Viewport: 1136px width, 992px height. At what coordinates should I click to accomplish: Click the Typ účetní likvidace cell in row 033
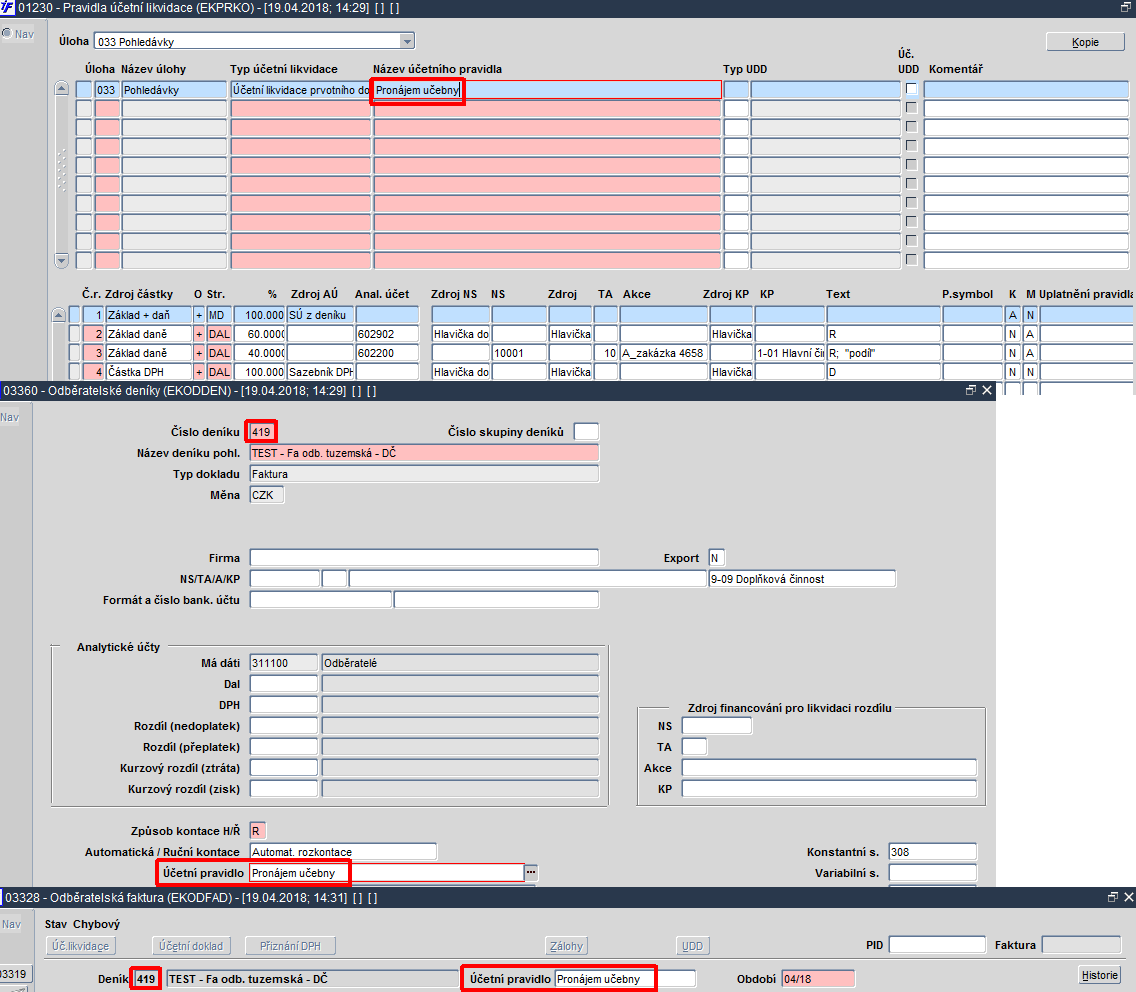coord(301,90)
